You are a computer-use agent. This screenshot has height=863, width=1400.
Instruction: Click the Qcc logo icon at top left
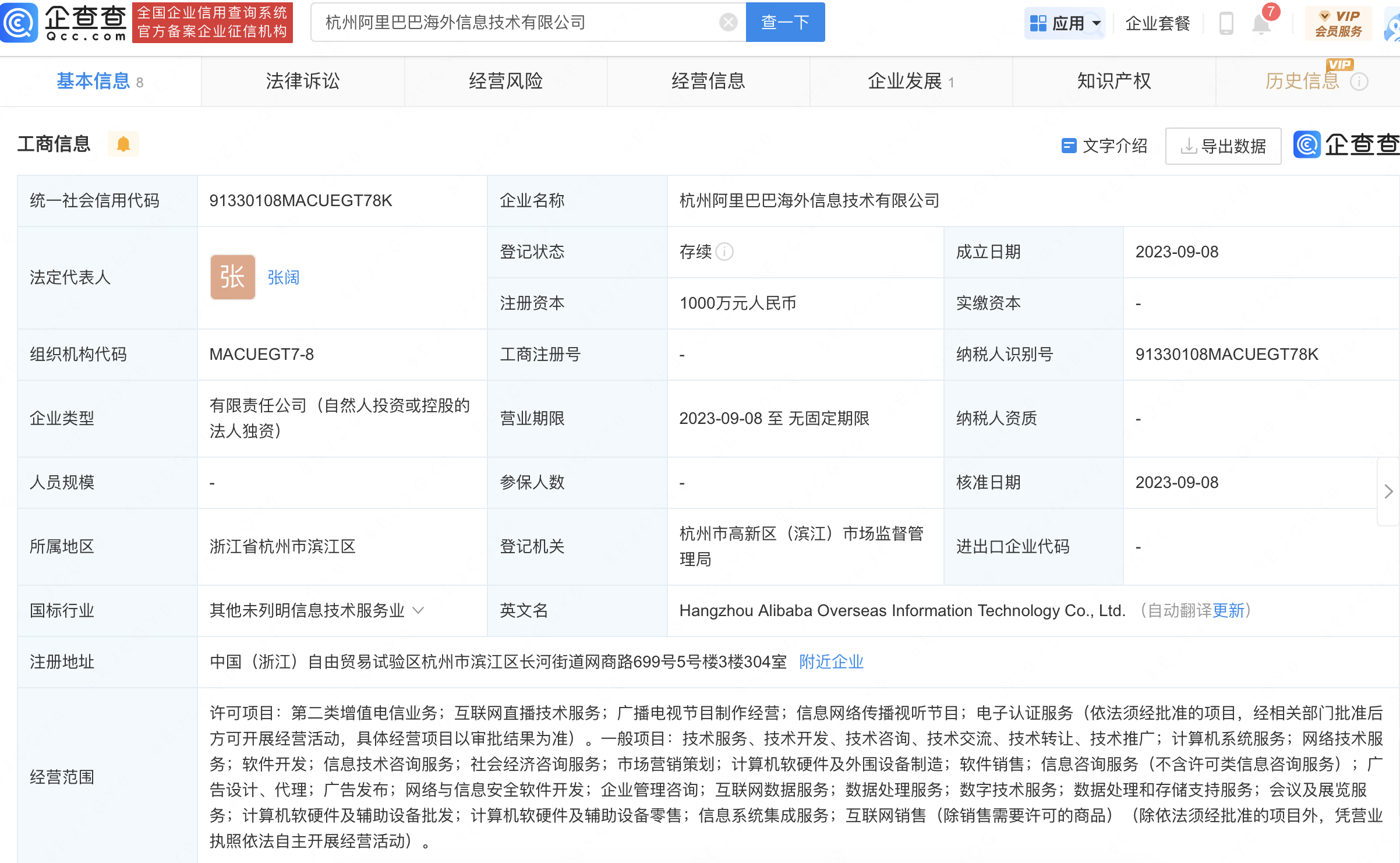click(20, 22)
